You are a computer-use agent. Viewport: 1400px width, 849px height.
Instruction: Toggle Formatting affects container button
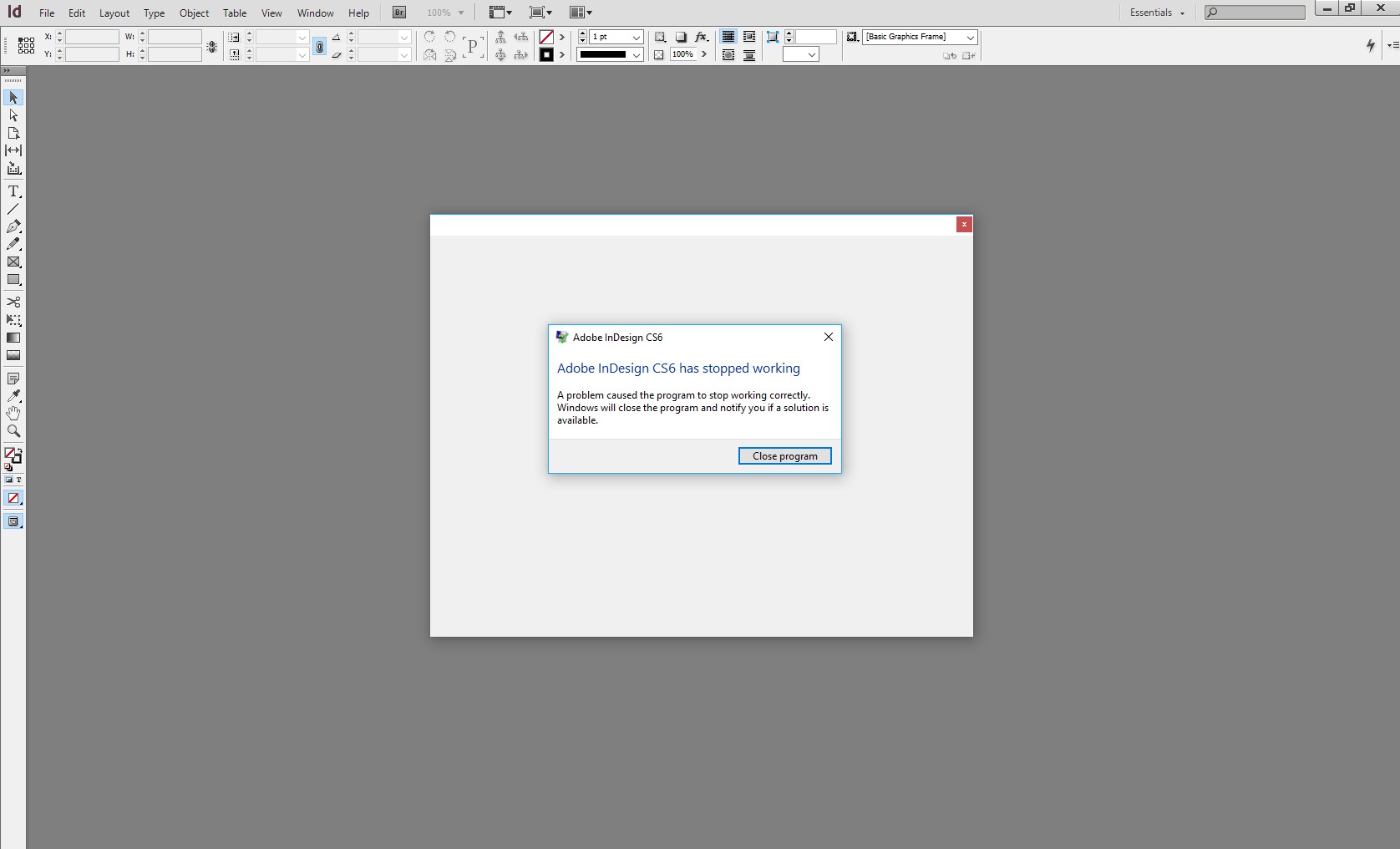click(x=9, y=480)
